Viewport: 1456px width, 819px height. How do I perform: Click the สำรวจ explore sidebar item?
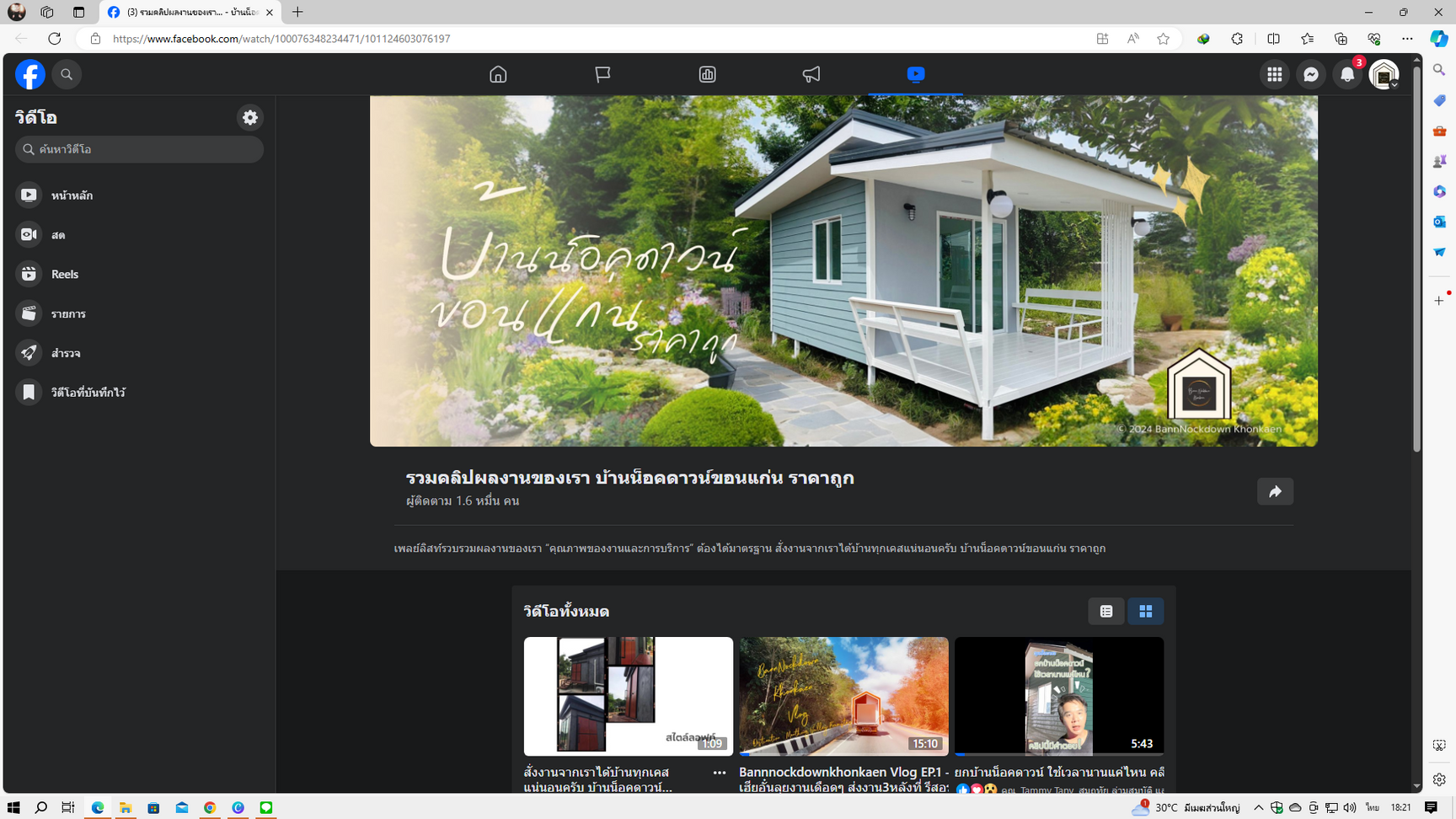(66, 353)
